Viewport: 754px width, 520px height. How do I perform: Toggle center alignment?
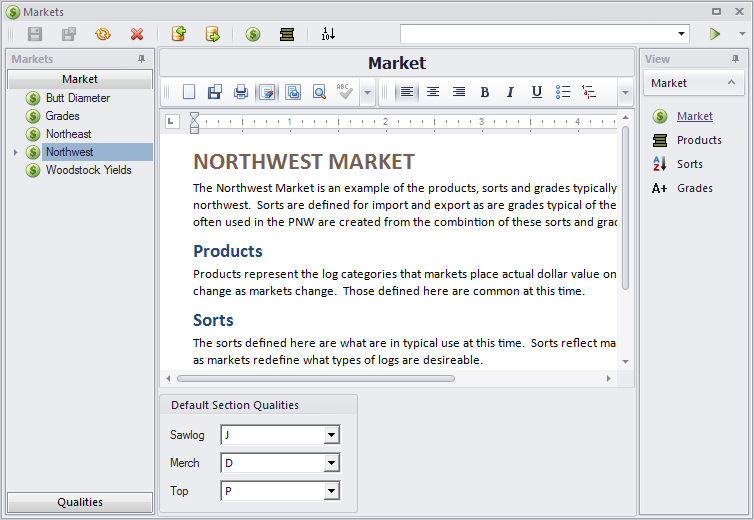(433, 91)
